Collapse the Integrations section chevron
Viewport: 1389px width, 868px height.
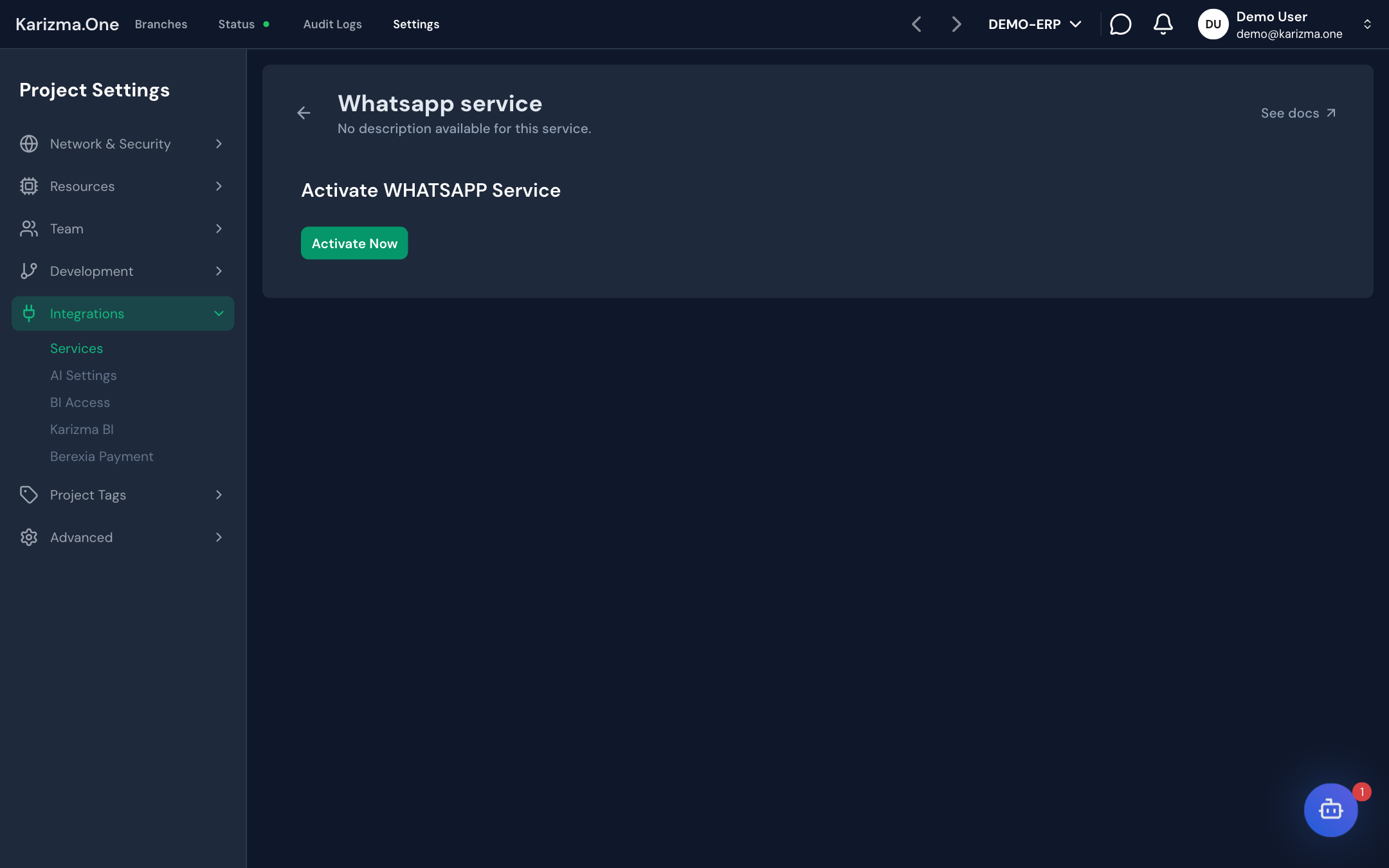(x=219, y=314)
